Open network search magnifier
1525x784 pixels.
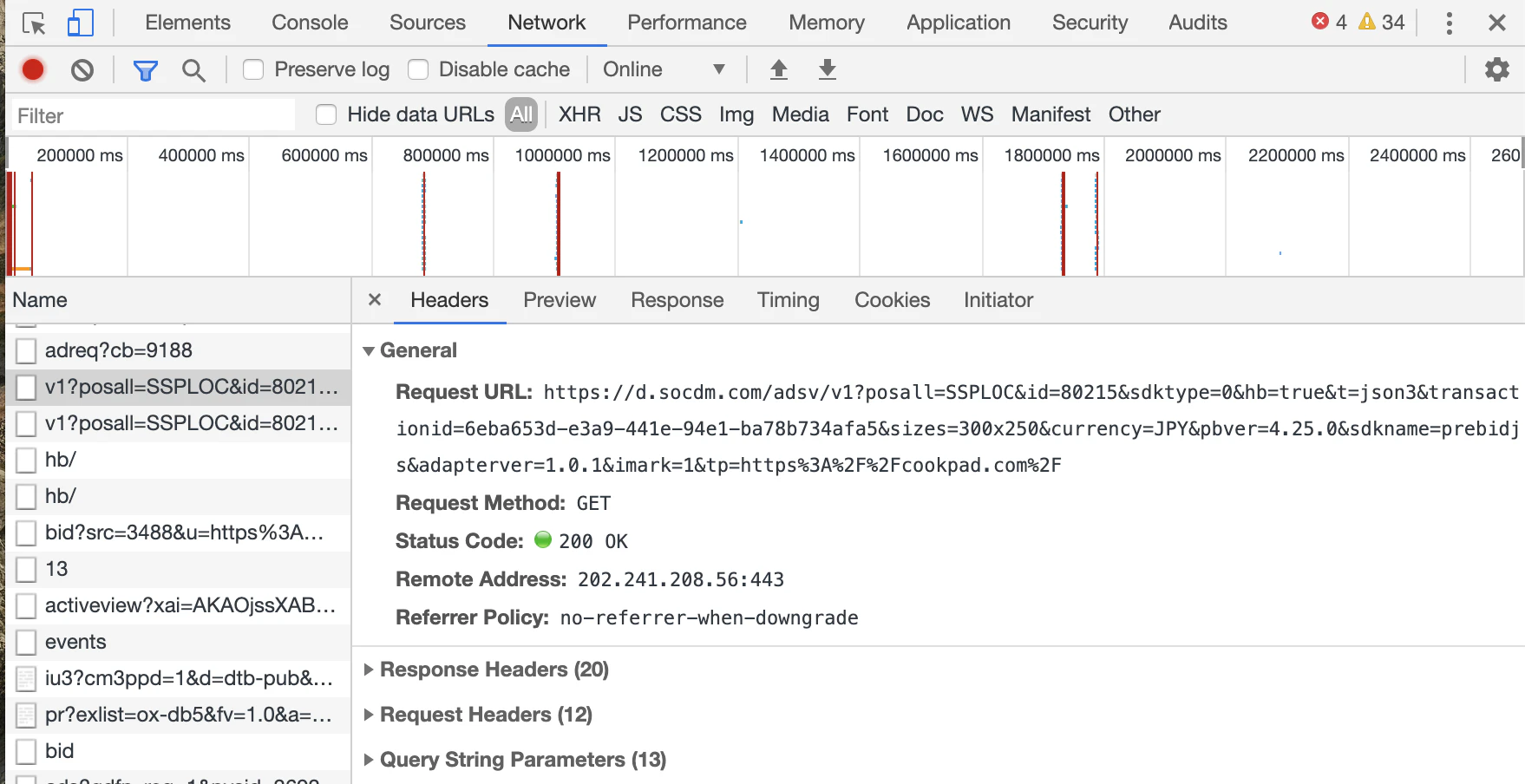coord(193,70)
